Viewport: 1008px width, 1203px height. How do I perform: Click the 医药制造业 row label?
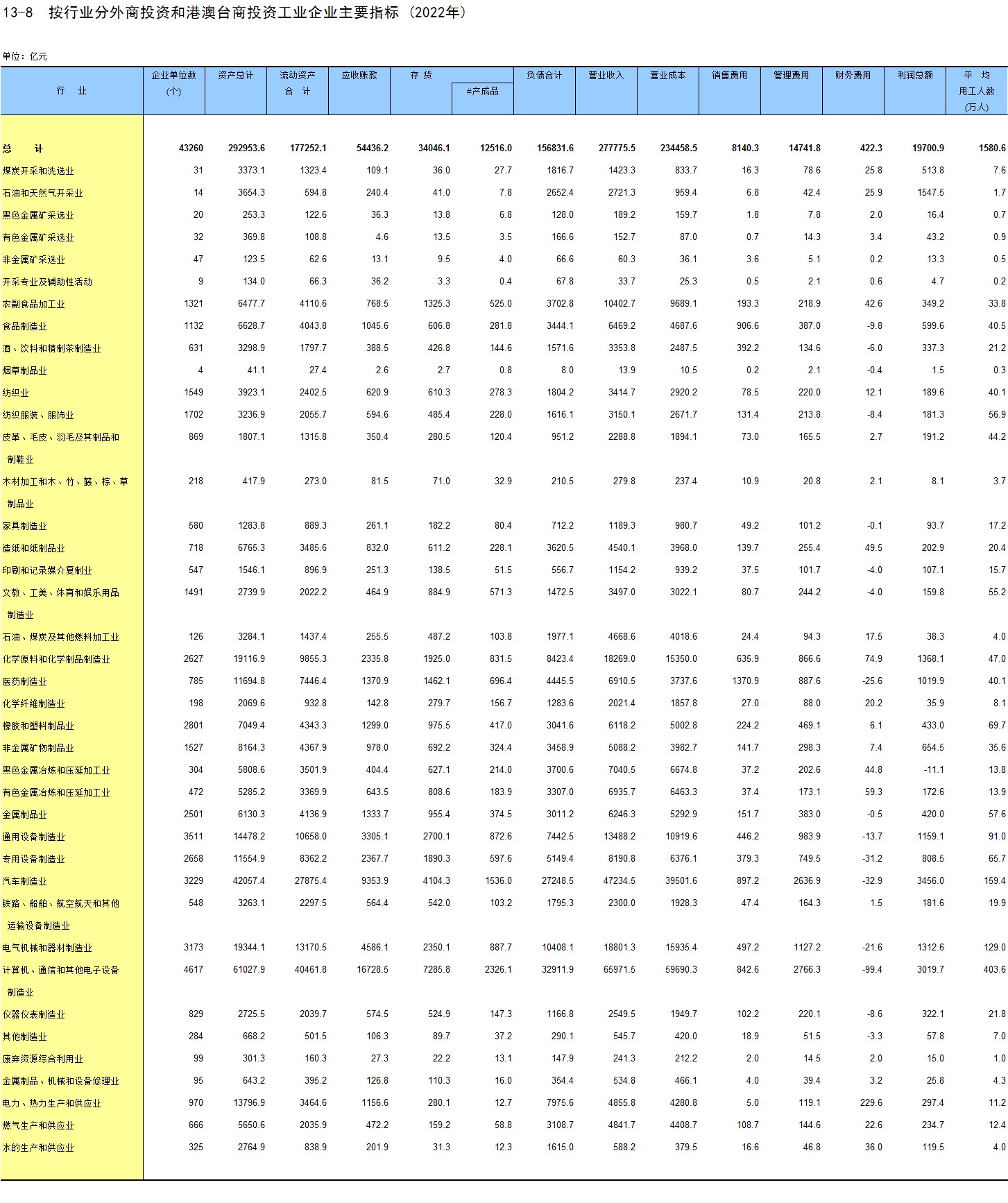click(x=25, y=681)
